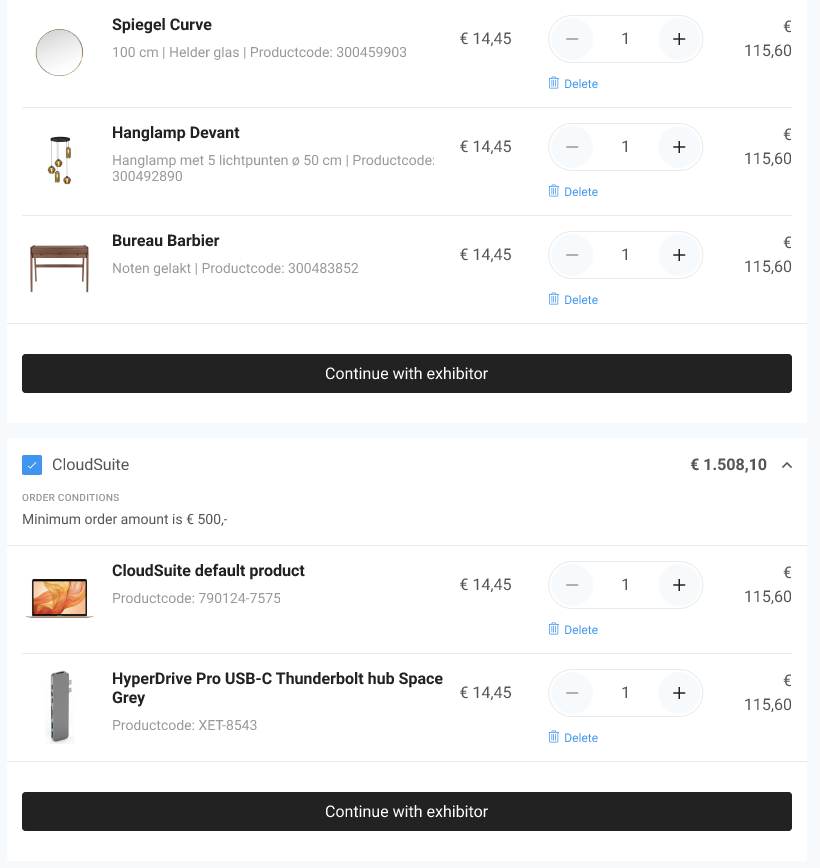Remove CloudSuite default product via Delete
The height and width of the screenshot is (868, 820).
573,630
